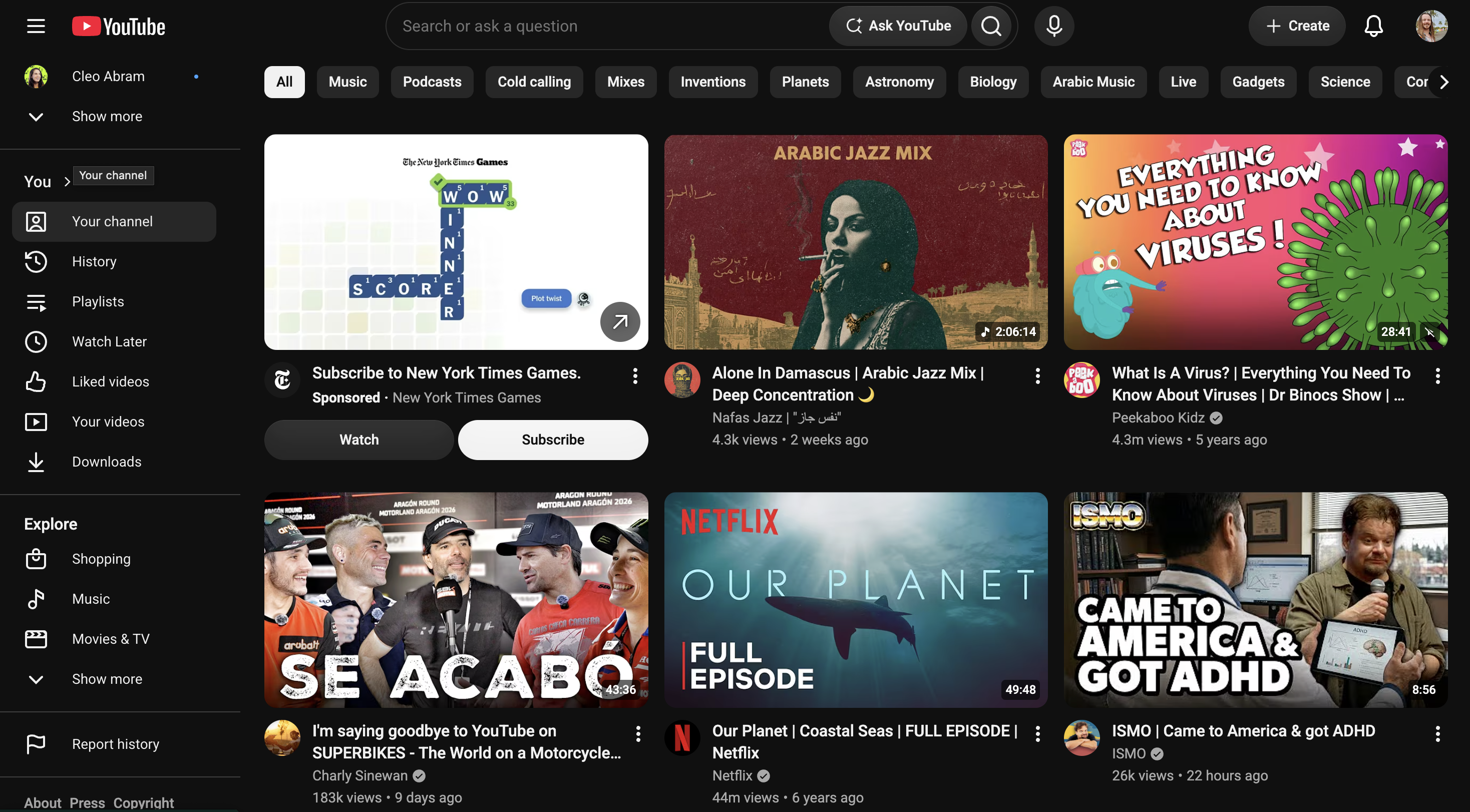Play the Se Acabó superbikes thumbnail
The width and height of the screenshot is (1470, 812).
coord(456,600)
